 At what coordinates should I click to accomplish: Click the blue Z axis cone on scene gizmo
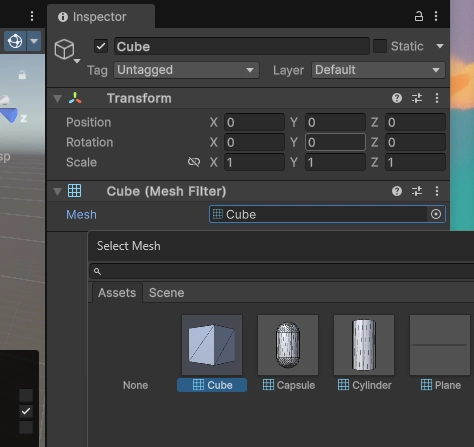coord(10,115)
